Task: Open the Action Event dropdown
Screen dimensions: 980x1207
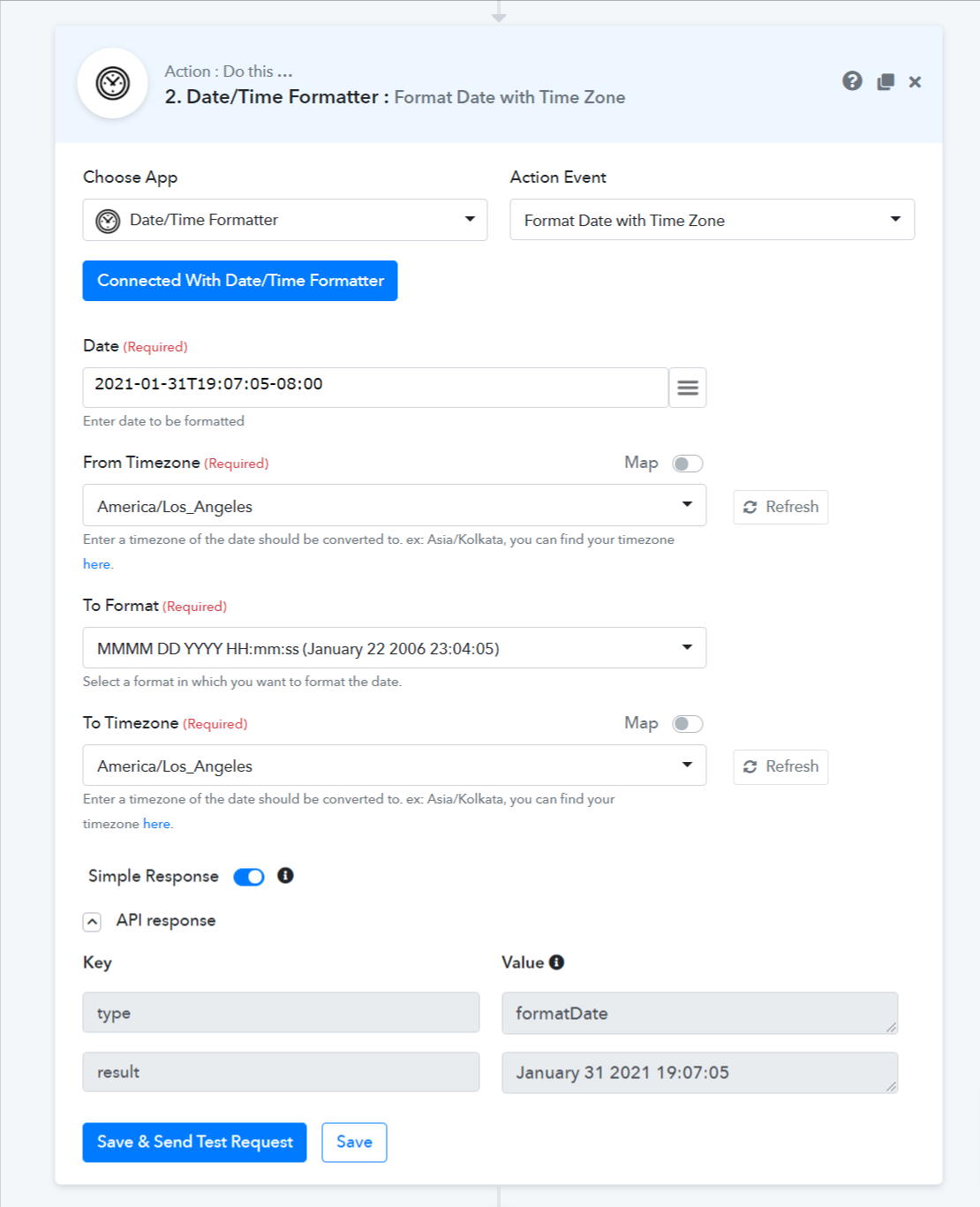Action: coord(712,220)
